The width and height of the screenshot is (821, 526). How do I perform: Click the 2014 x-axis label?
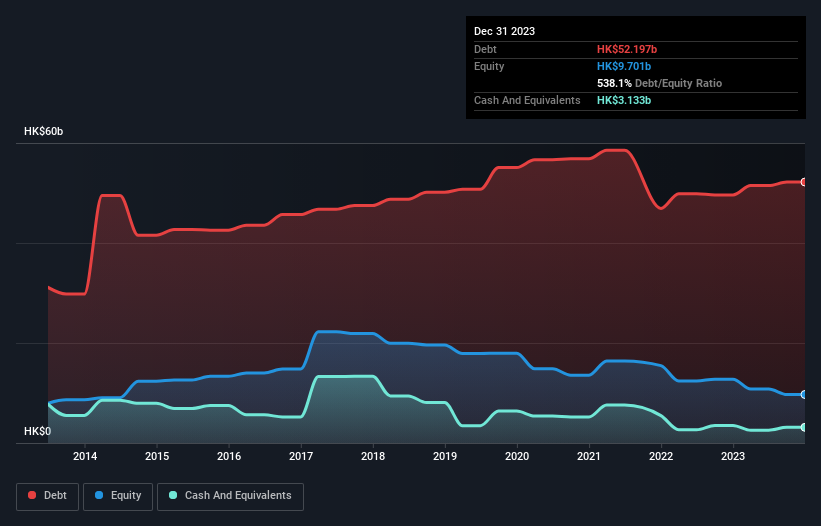pyautogui.click(x=85, y=456)
